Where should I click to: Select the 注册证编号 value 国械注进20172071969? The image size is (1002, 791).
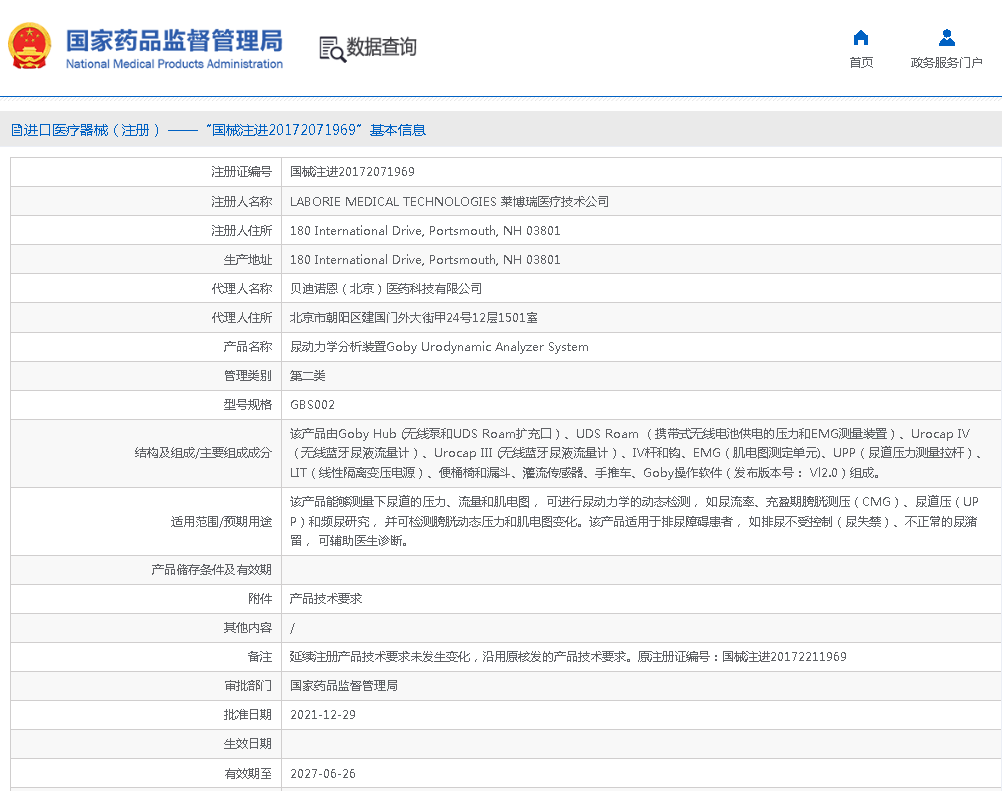coord(352,172)
